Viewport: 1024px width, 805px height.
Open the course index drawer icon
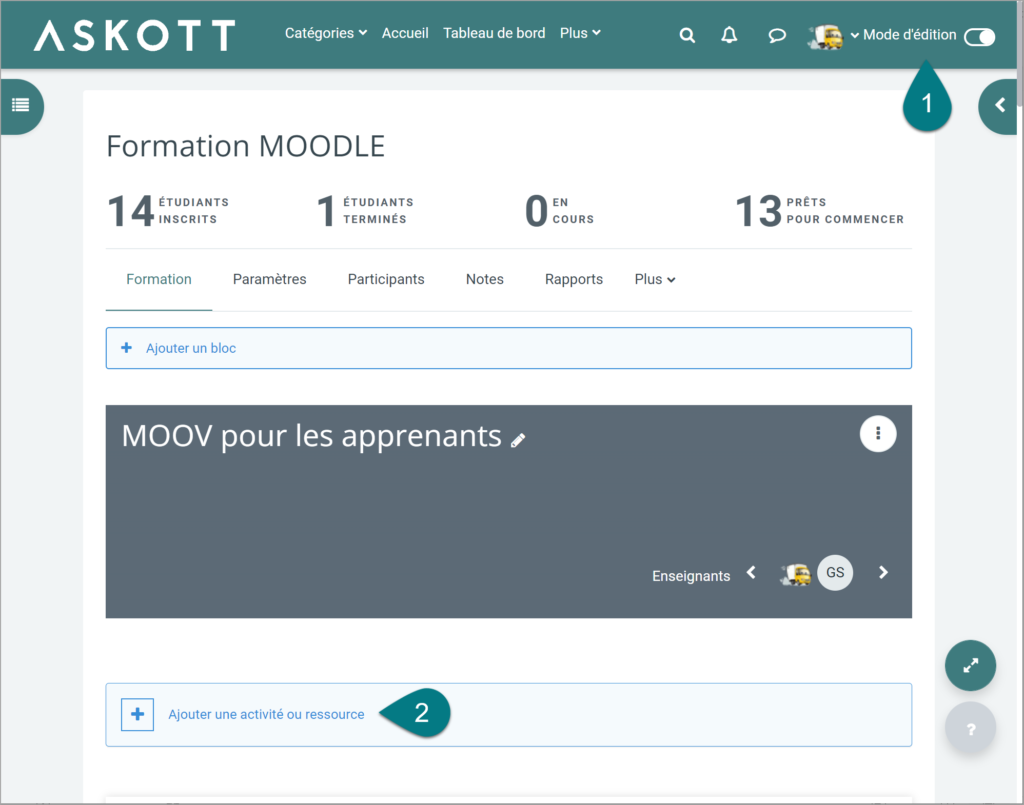click(x=20, y=105)
